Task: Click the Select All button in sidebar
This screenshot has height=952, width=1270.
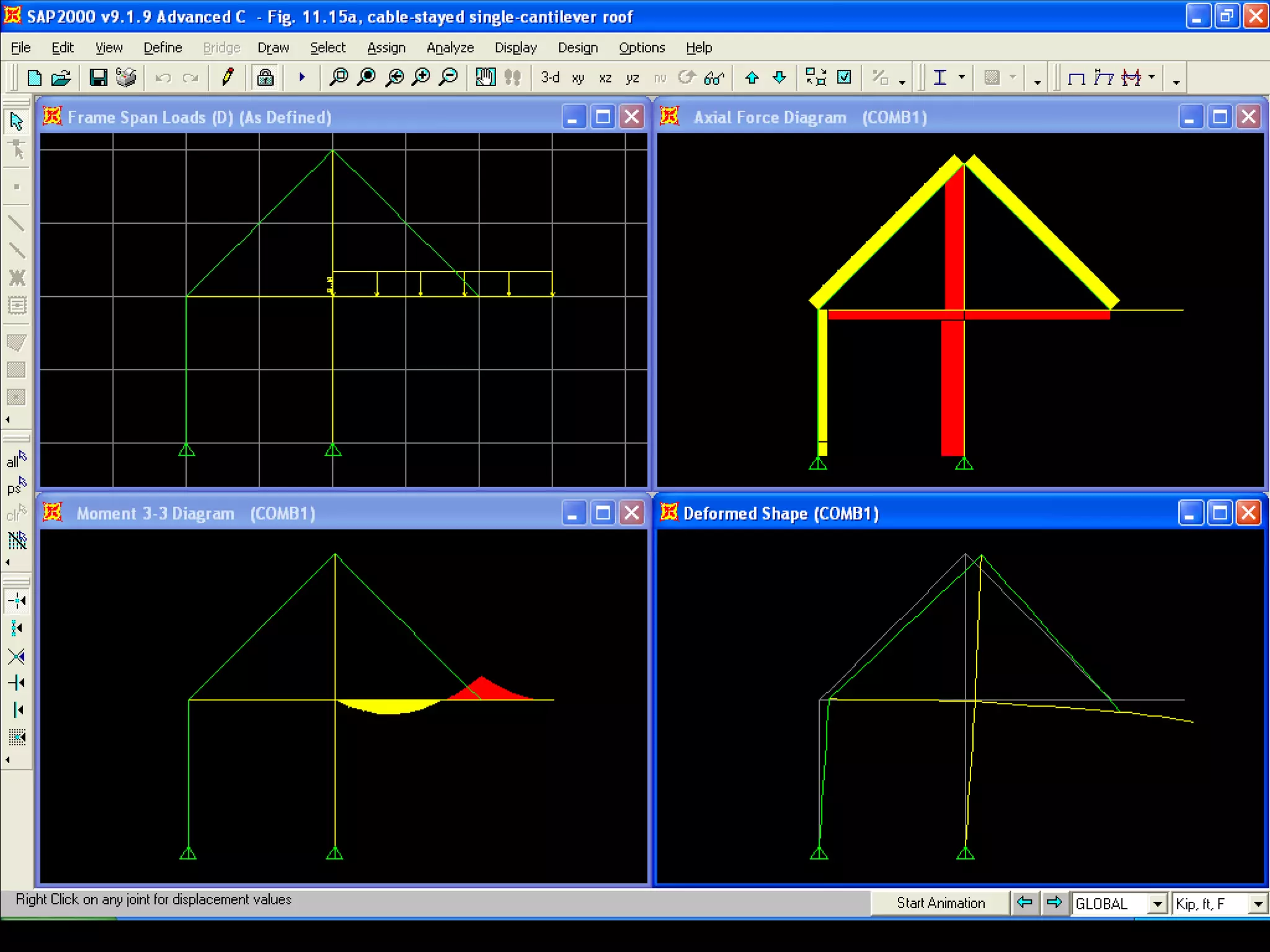Action: pyautogui.click(x=16, y=461)
